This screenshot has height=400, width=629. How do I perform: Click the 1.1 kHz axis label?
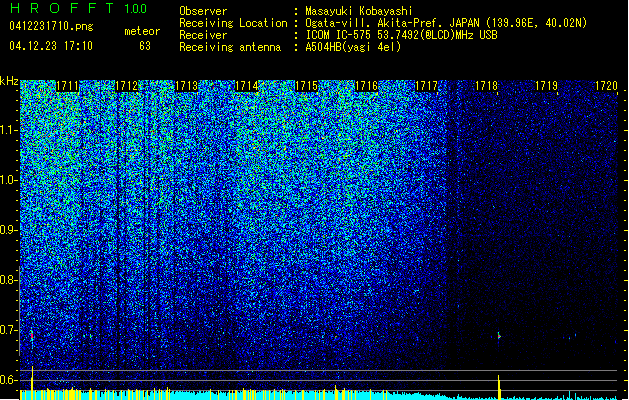point(9,130)
